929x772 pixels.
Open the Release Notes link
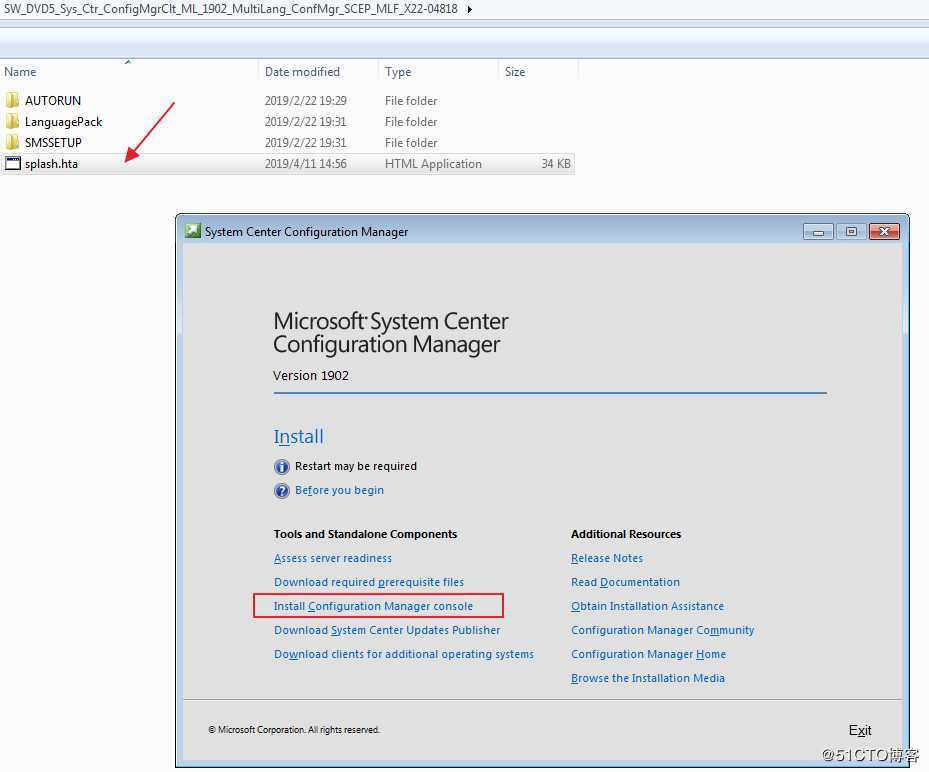point(607,558)
